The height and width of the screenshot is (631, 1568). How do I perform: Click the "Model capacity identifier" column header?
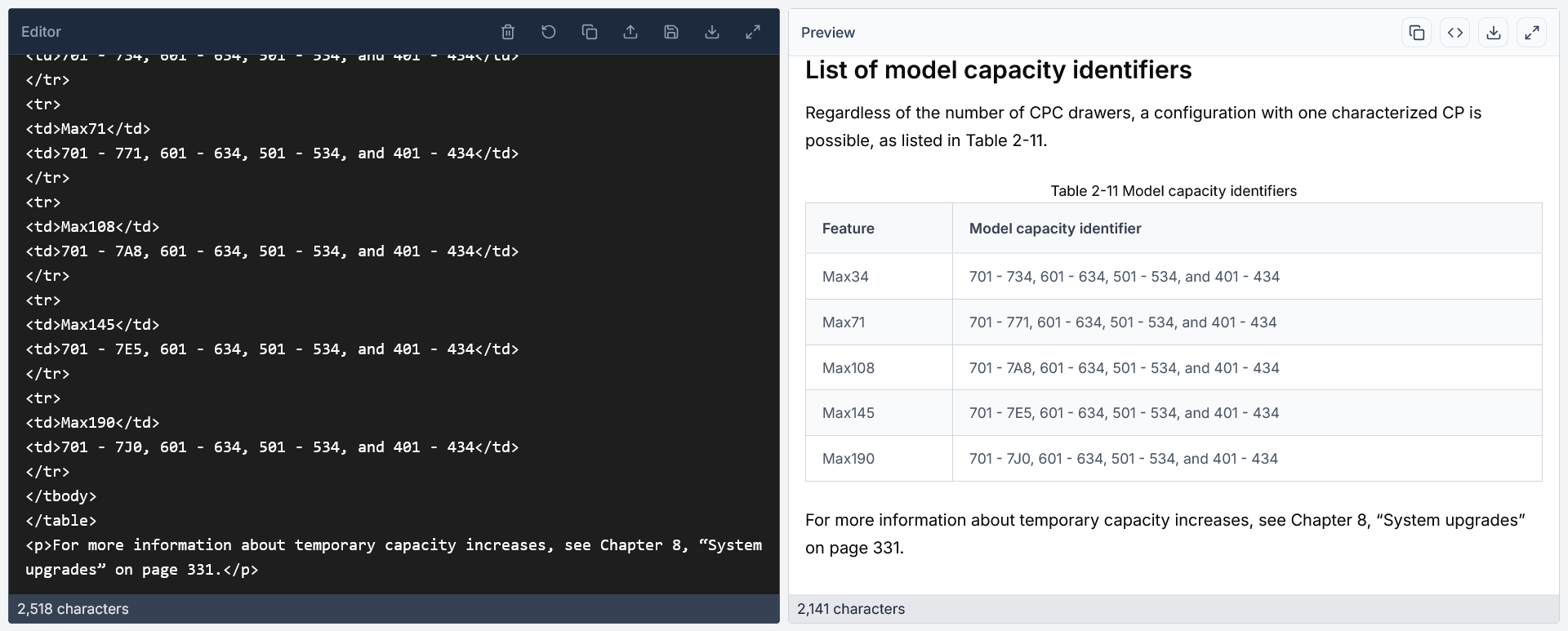1055,229
